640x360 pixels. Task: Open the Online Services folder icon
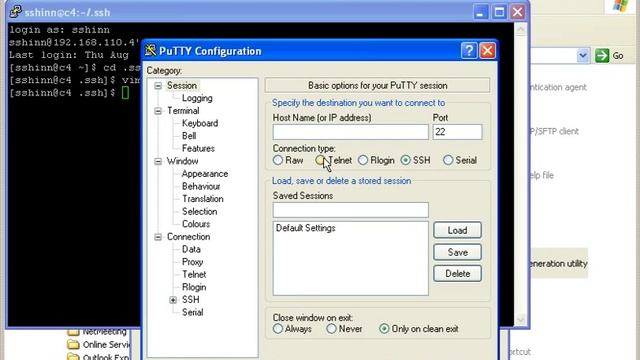[x=73, y=344]
